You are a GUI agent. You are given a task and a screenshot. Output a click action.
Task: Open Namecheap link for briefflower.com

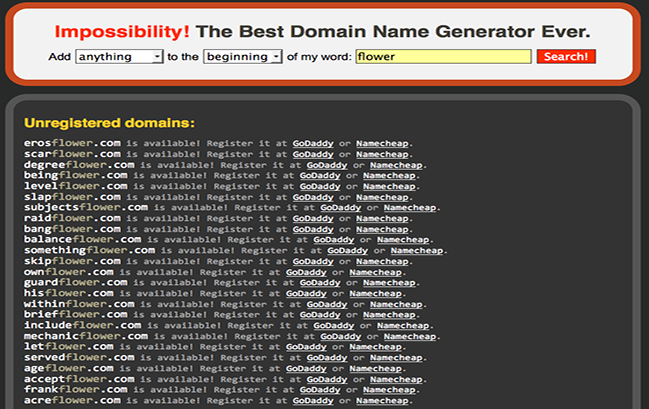pyautogui.click(x=389, y=315)
